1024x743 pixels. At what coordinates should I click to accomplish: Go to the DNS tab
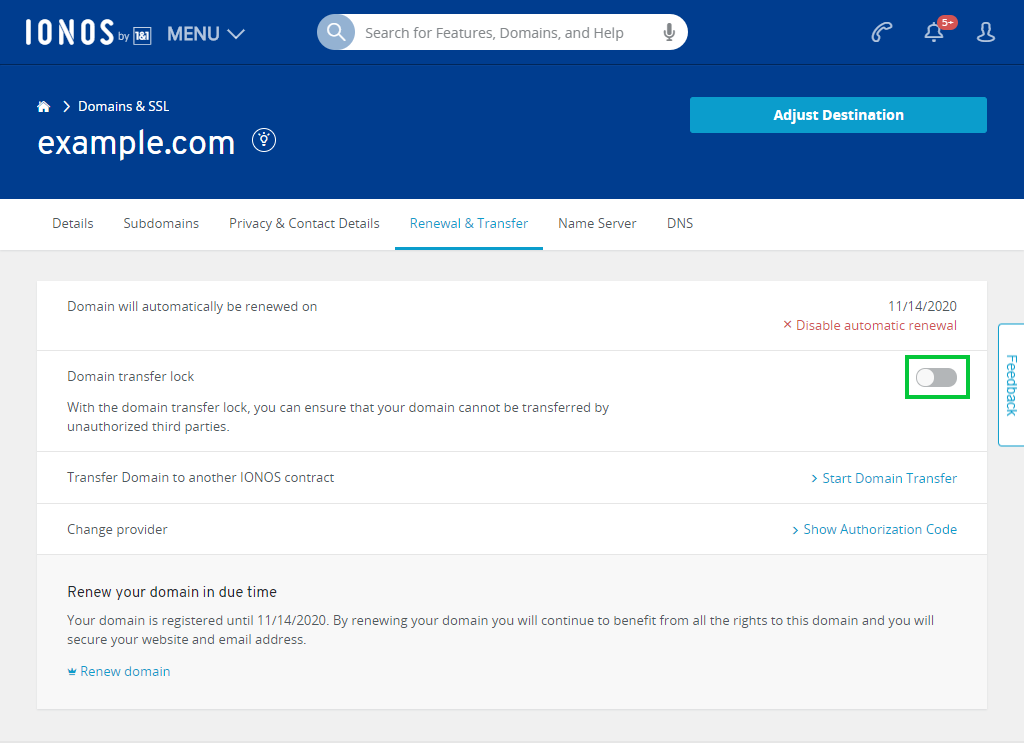[680, 223]
